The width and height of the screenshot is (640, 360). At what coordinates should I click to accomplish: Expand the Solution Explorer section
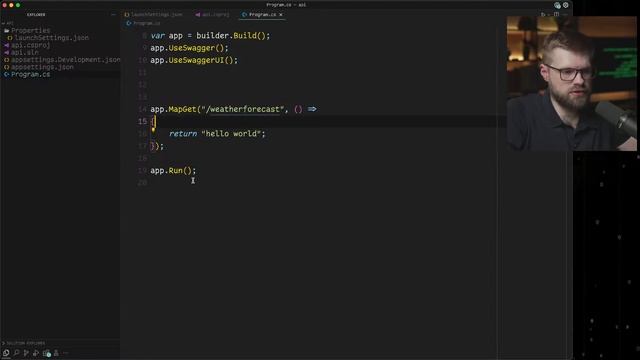pos(24,343)
